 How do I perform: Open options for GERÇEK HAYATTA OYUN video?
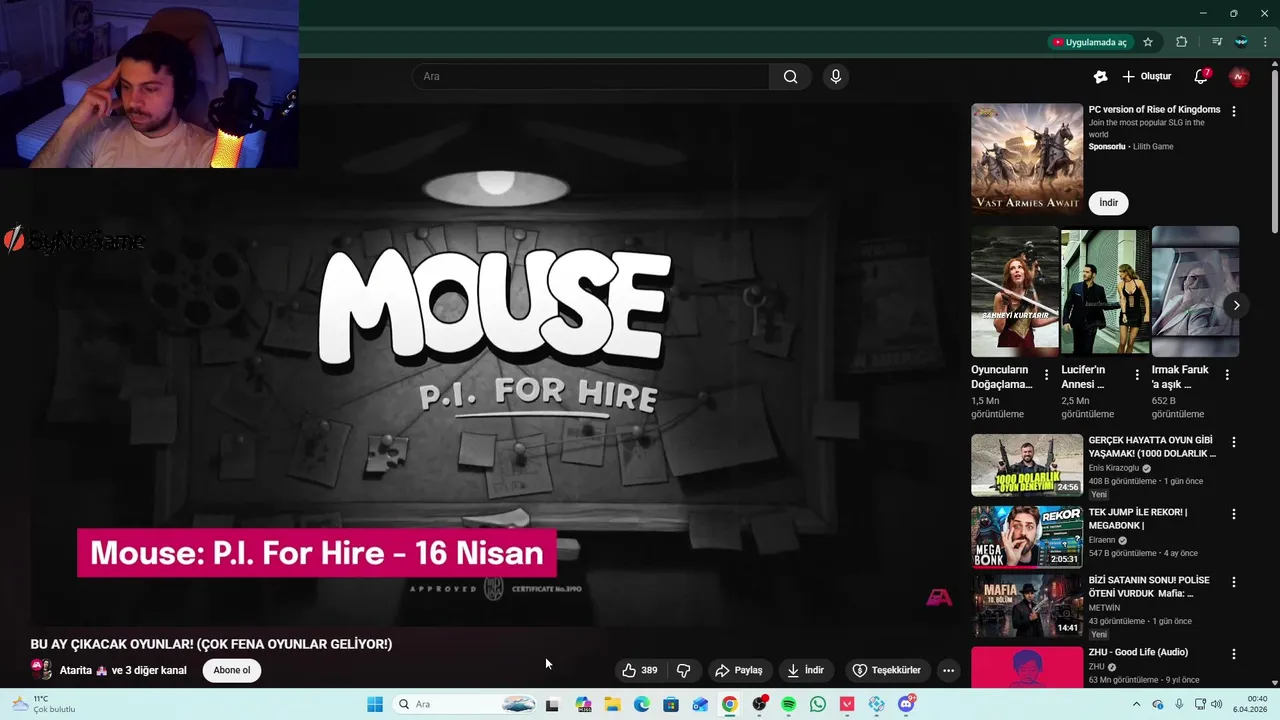[1233, 442]
